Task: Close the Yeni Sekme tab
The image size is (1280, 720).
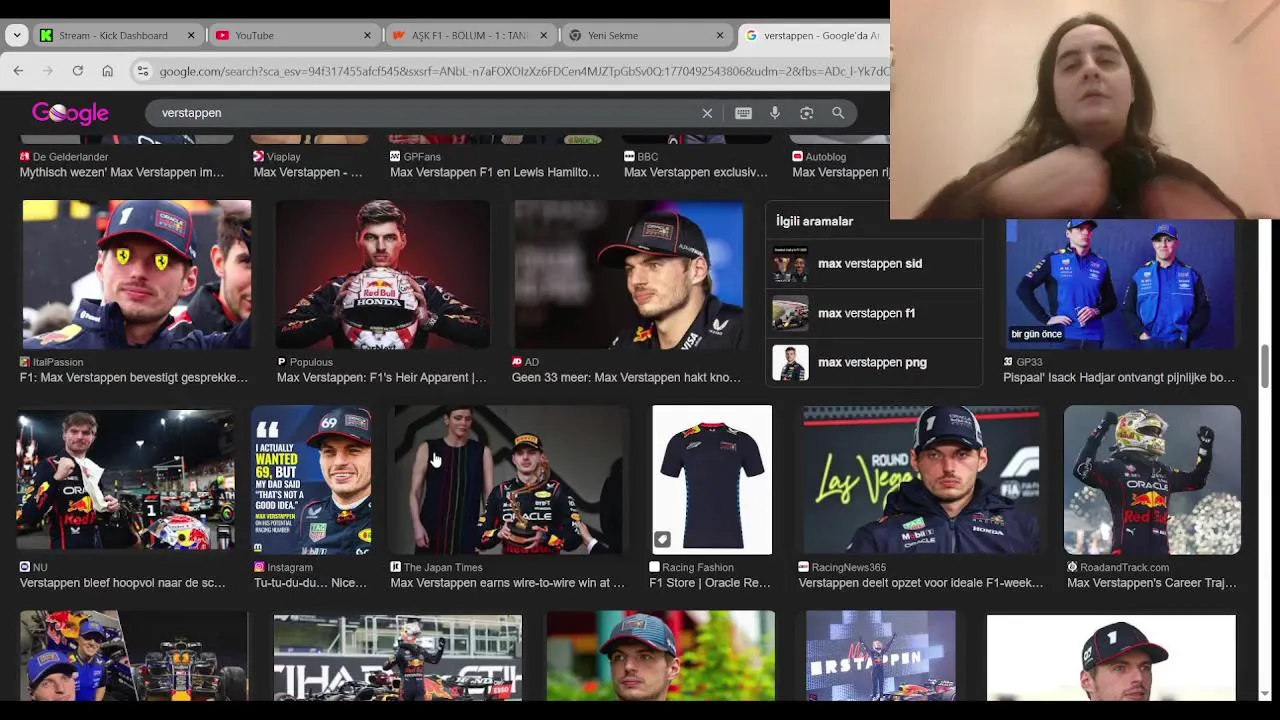Action: point(720,35)
